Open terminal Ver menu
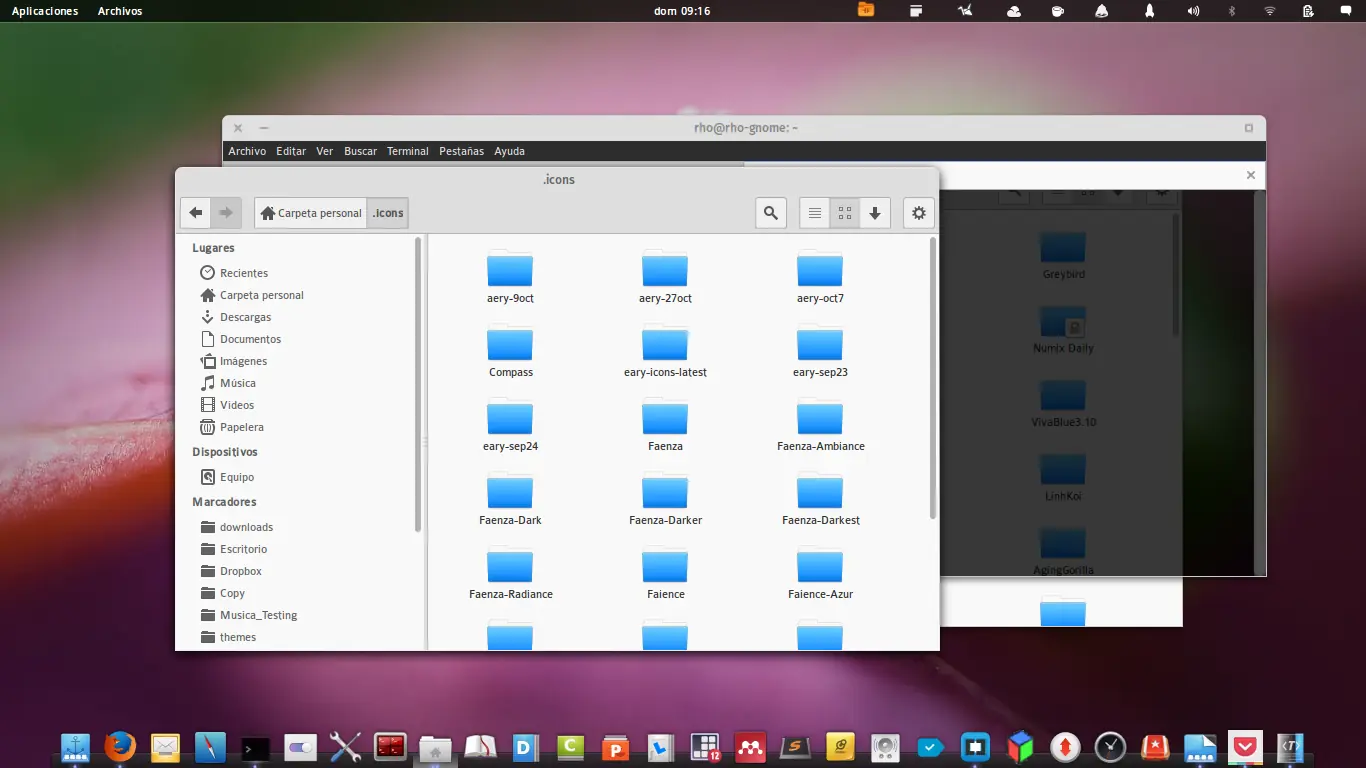 (324, 151)
